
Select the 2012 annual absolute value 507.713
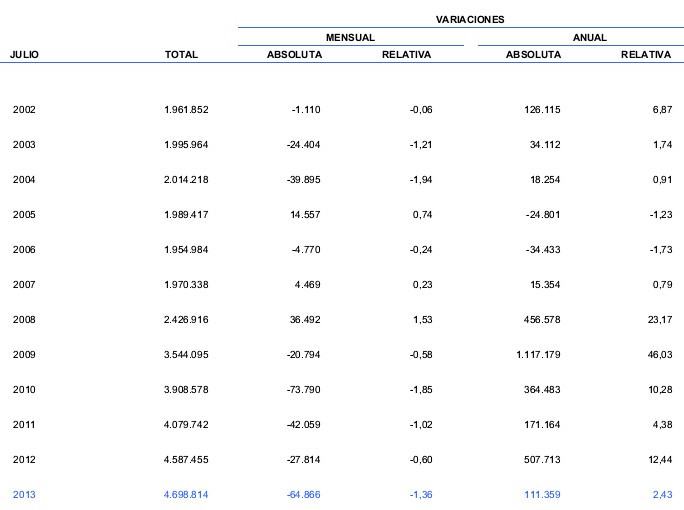[x=539, y=459]
